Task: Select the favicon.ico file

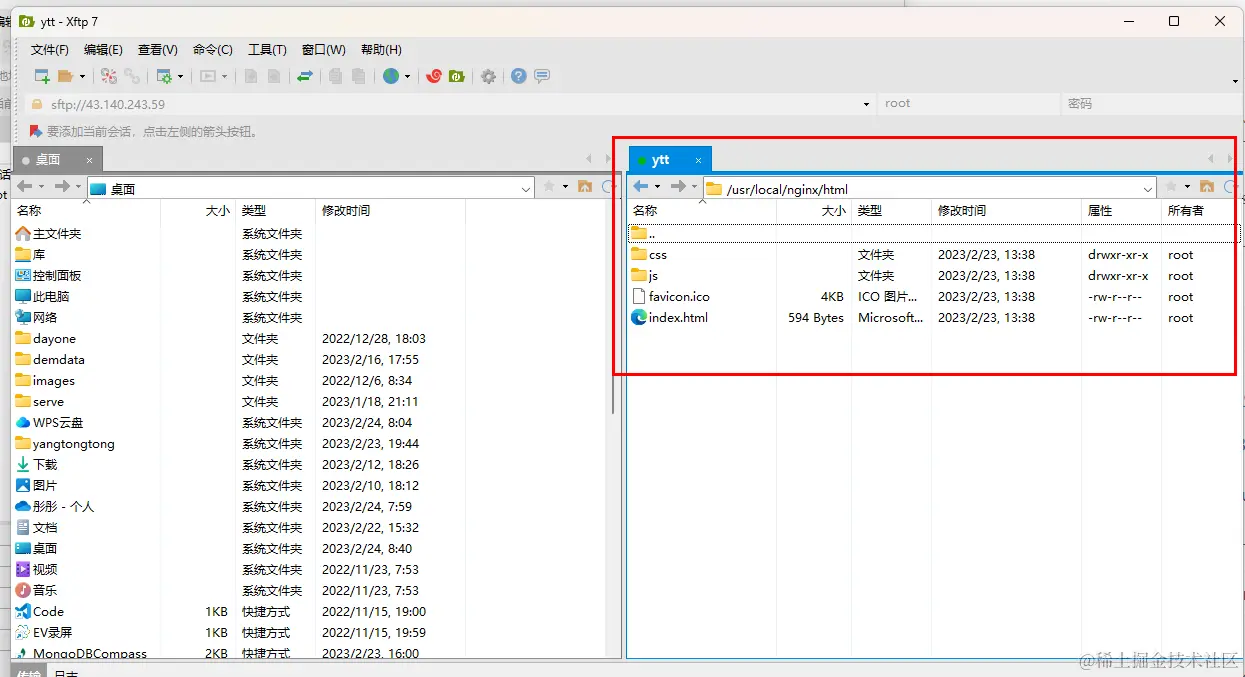Action: 670,297
